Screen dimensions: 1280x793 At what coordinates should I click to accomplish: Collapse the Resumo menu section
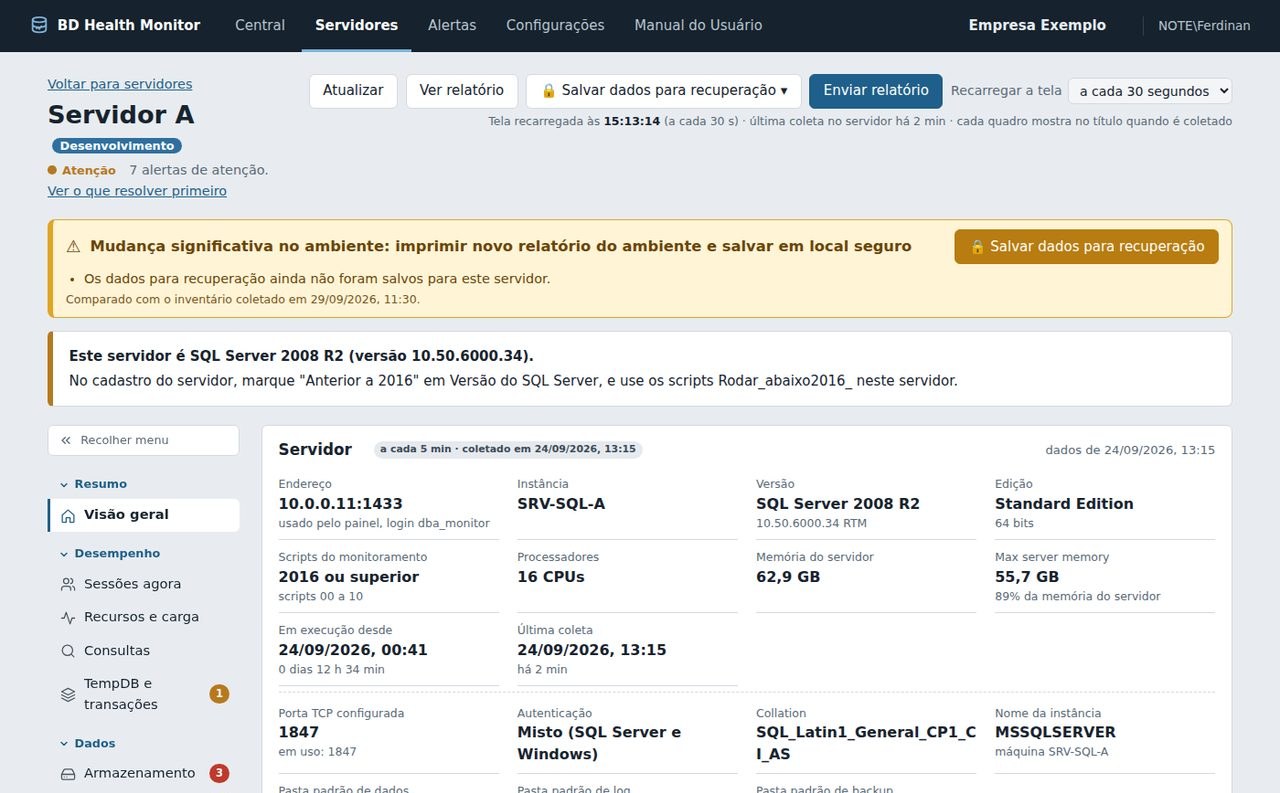pyautogui.click(x=93, y=484)
